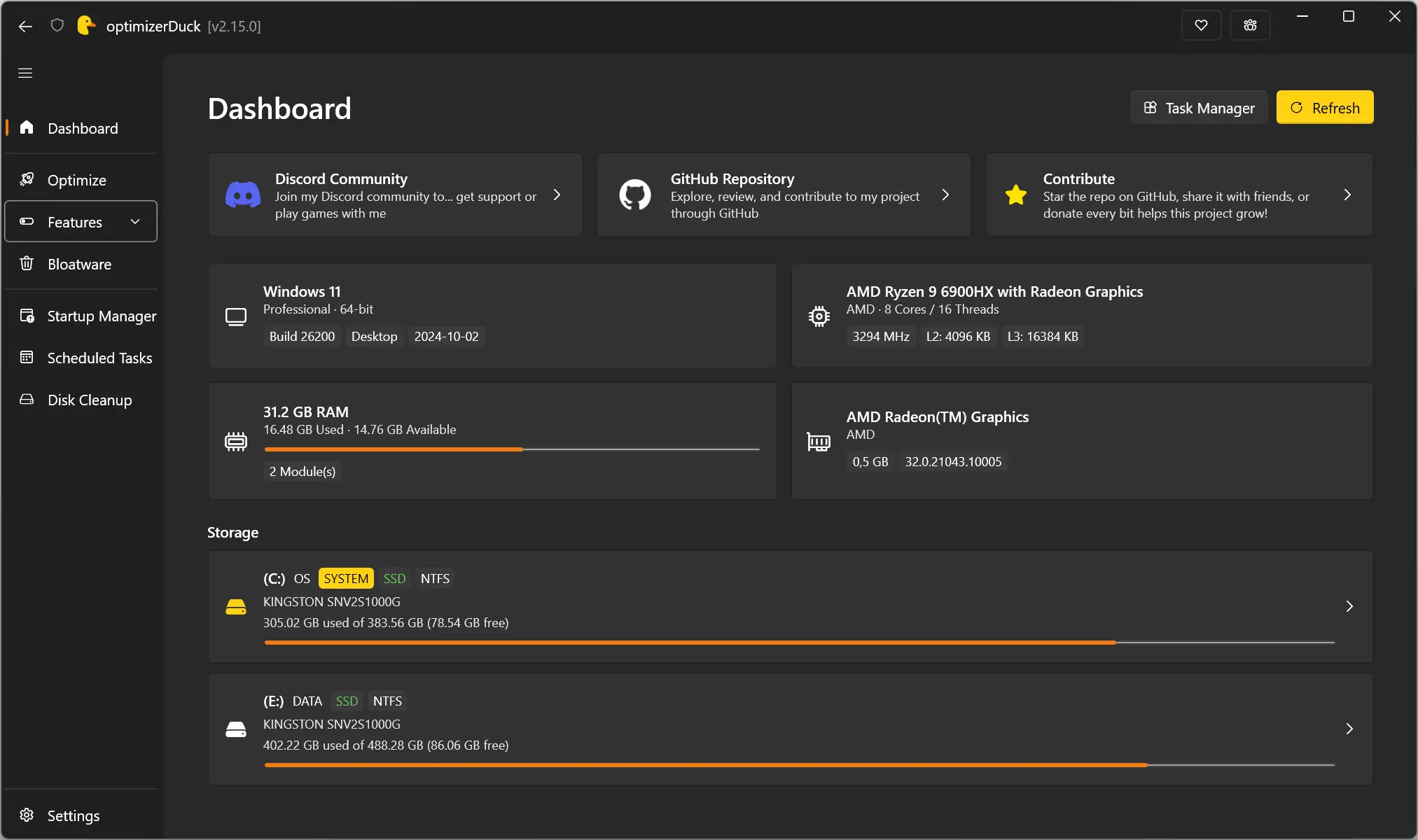The height and width of the screenshot is (840, 1418).
Task: Open Settings at sidebar bottom
Action: 81,815
